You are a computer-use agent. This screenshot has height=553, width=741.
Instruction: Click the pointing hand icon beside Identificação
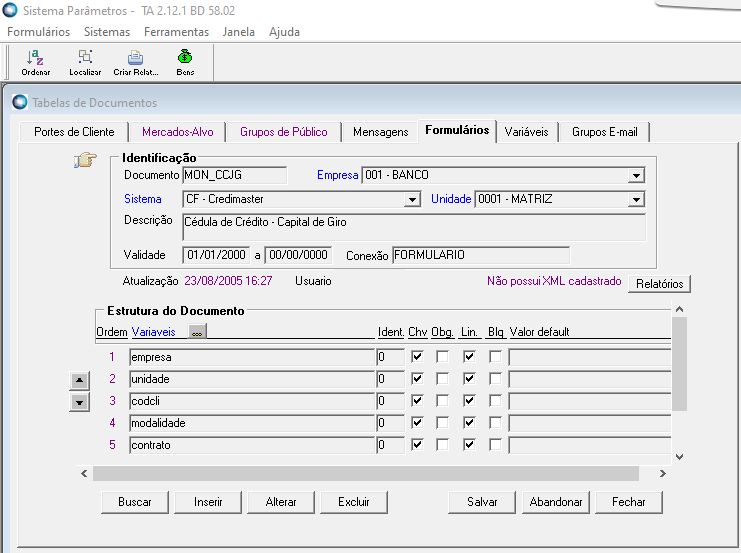85,160
